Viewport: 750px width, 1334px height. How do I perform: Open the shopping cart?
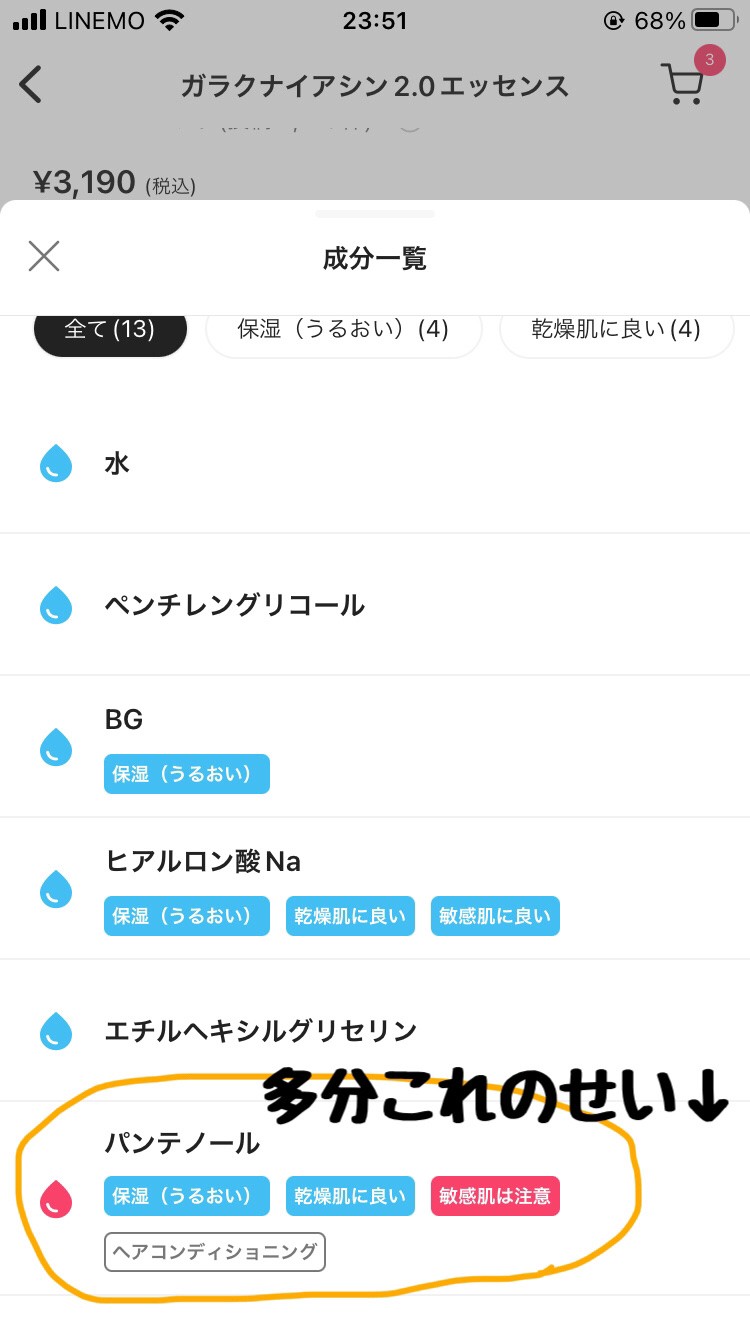point(683,84)
